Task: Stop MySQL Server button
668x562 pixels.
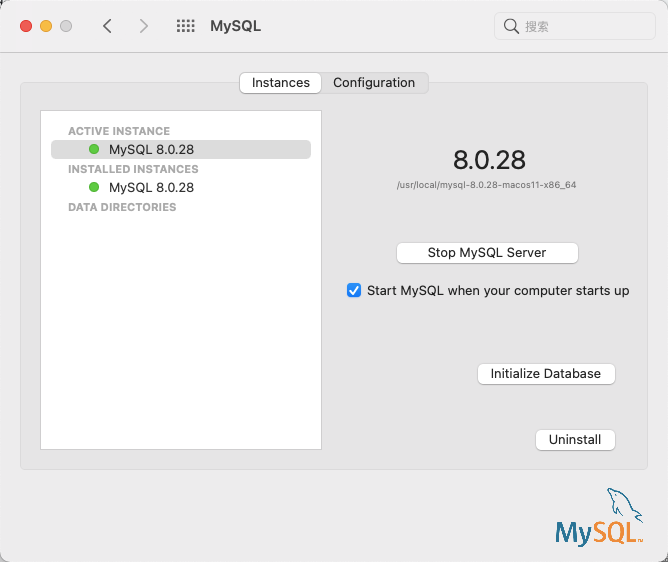Action: click(487, 253)
